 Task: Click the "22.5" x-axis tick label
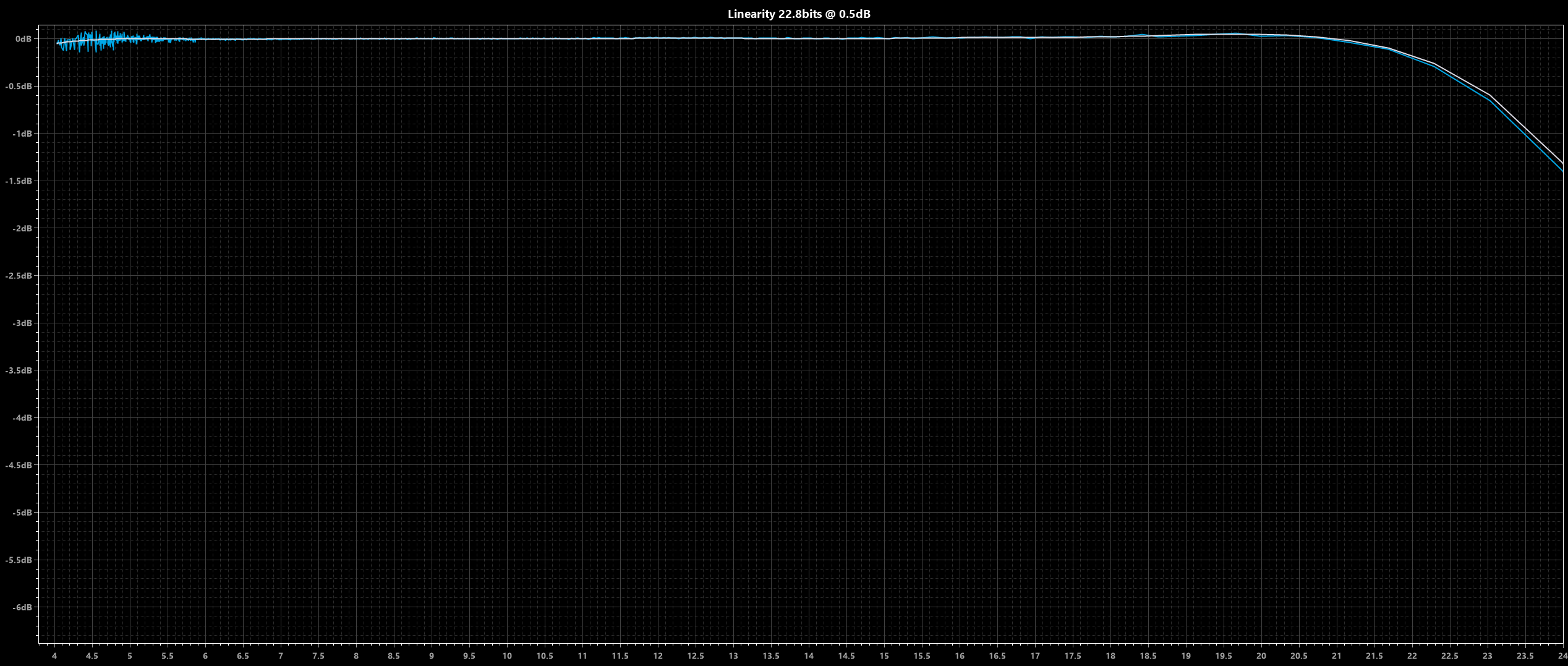coord(1450,656)
